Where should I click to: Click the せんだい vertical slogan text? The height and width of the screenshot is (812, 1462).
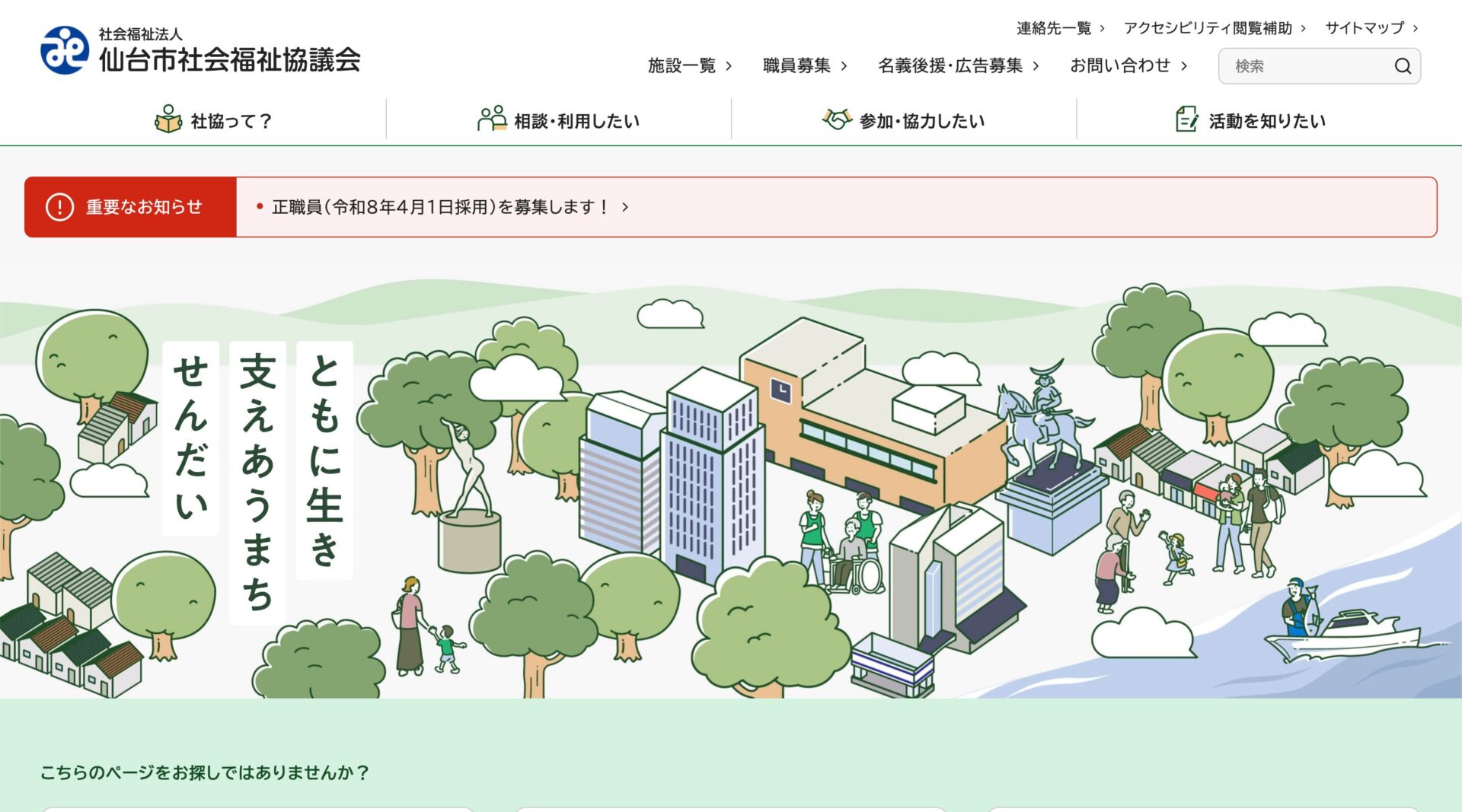(190, 438)
